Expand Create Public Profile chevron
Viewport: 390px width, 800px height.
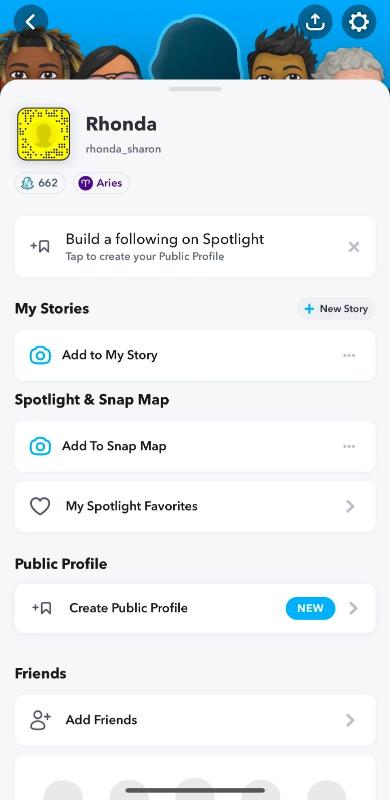353,608
